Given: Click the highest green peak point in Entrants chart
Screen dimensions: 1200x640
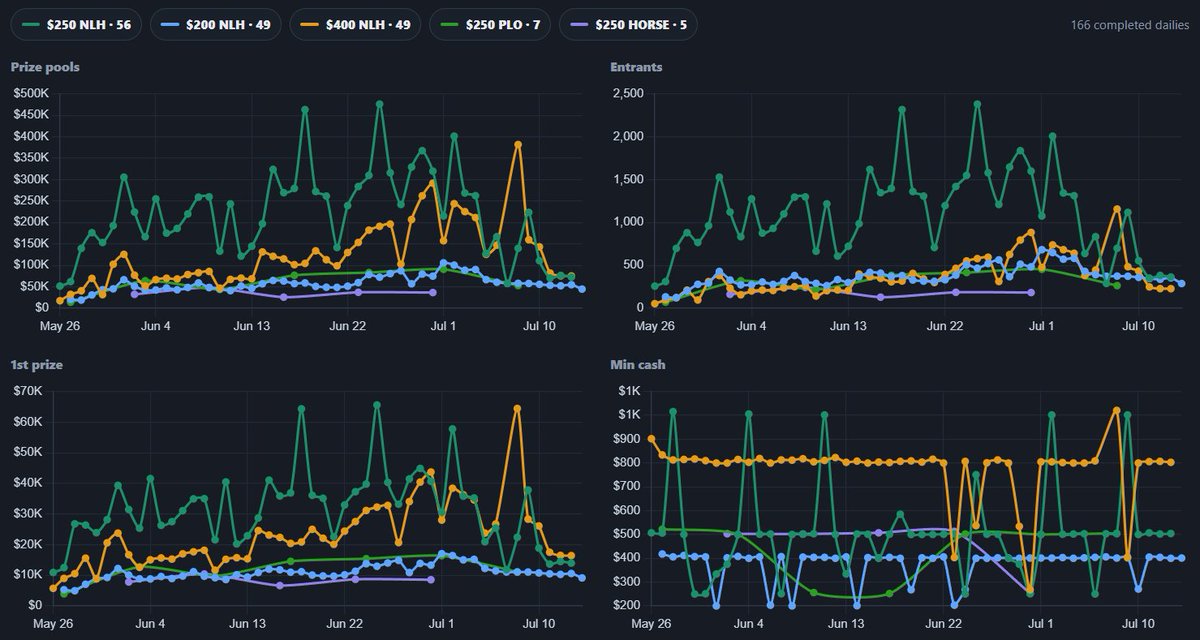Looking at the screenshot, I should [977, 103].
